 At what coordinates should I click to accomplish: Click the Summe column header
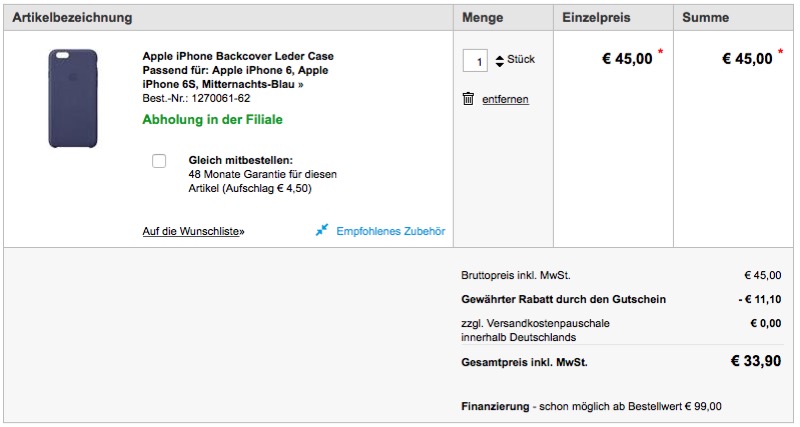(x=705, y=17)
